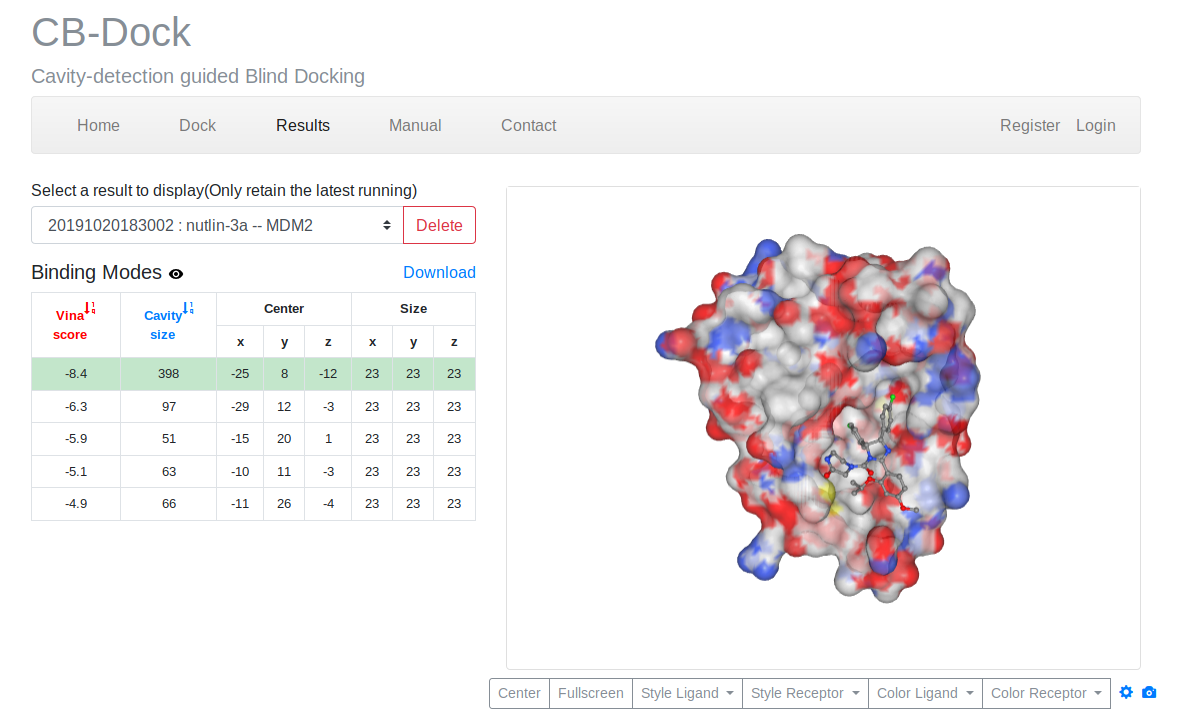Expand the Style Receptor dropdown
Screen dimensions: 1179x727
807,693
